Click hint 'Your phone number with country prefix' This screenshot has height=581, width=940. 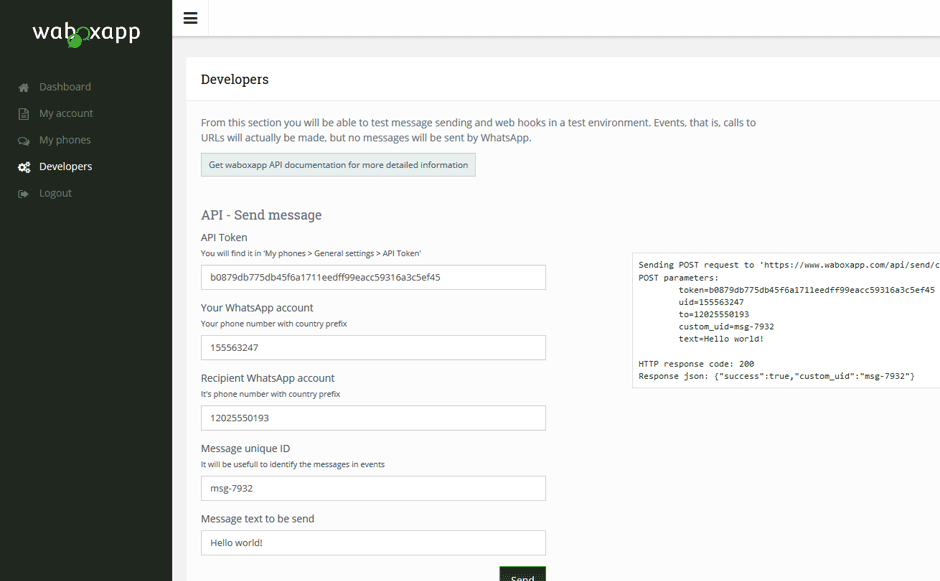click(x=273, y=324)
